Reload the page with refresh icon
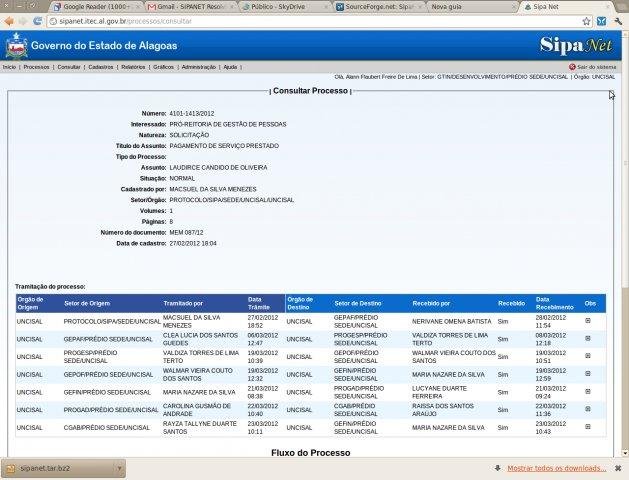 click(37, 21)
